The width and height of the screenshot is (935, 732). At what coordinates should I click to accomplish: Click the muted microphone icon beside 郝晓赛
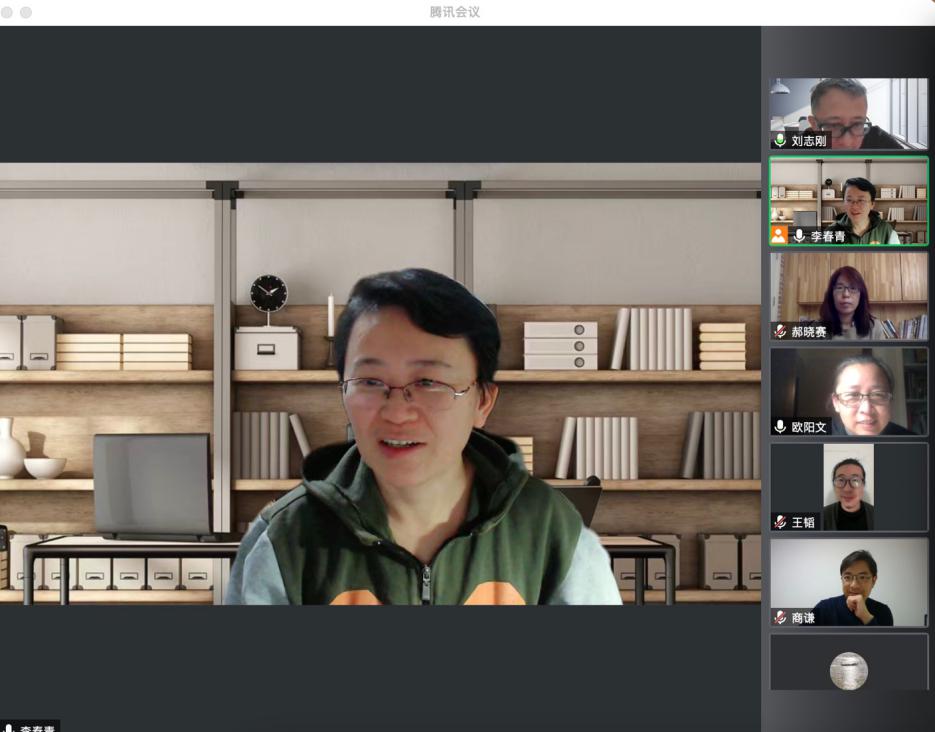(780, 331)
